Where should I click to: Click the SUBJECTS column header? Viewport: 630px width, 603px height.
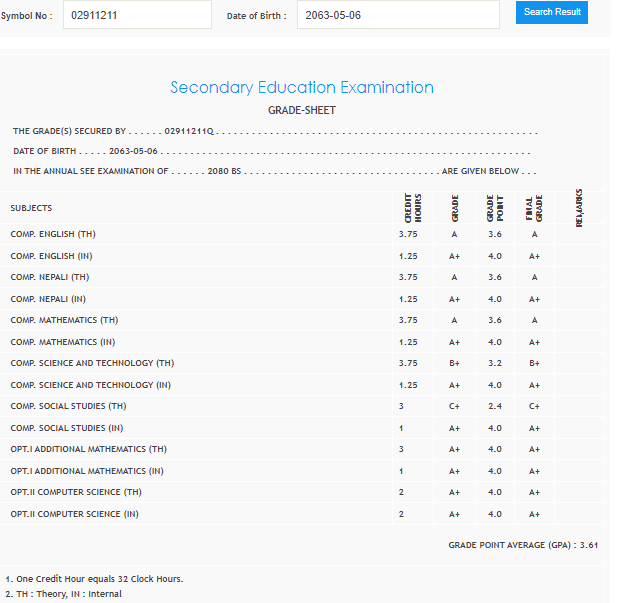[31, 208]
